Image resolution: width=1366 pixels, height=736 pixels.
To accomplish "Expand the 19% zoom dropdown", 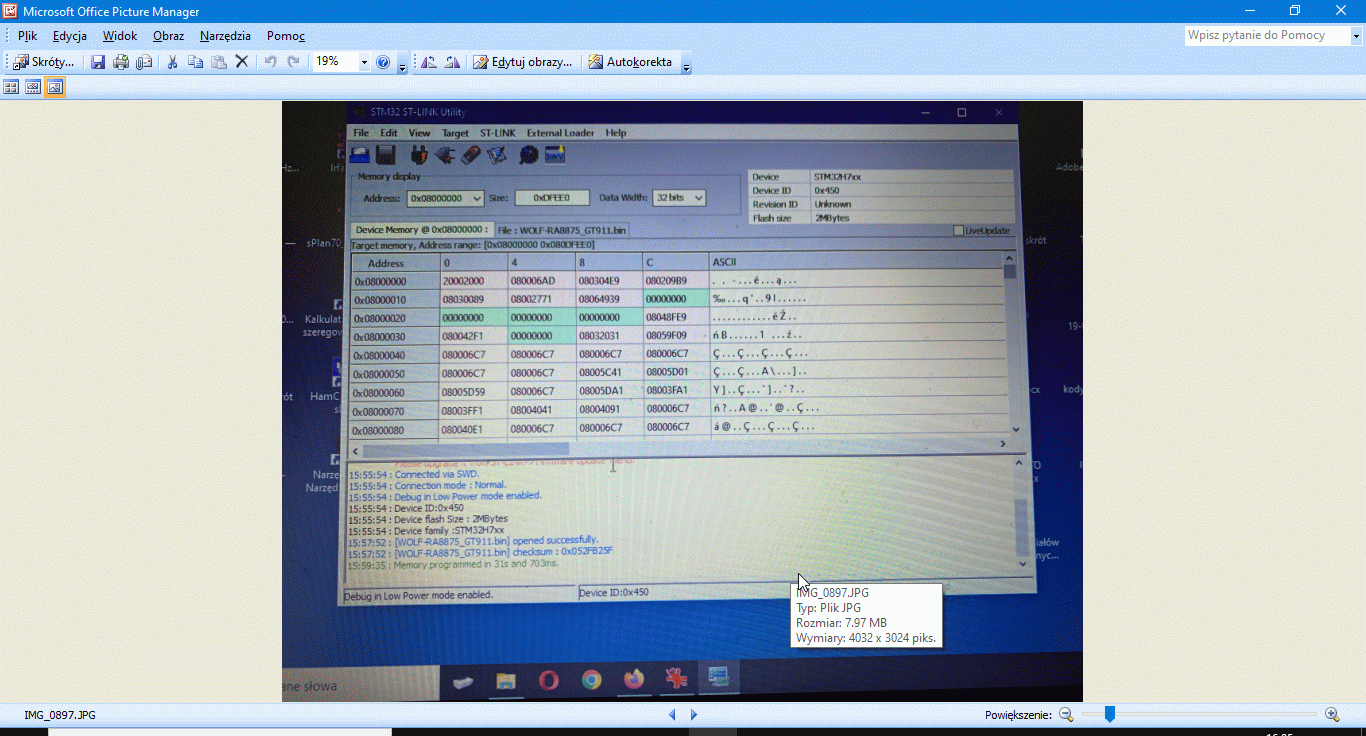I will click(x=364, y=62).
